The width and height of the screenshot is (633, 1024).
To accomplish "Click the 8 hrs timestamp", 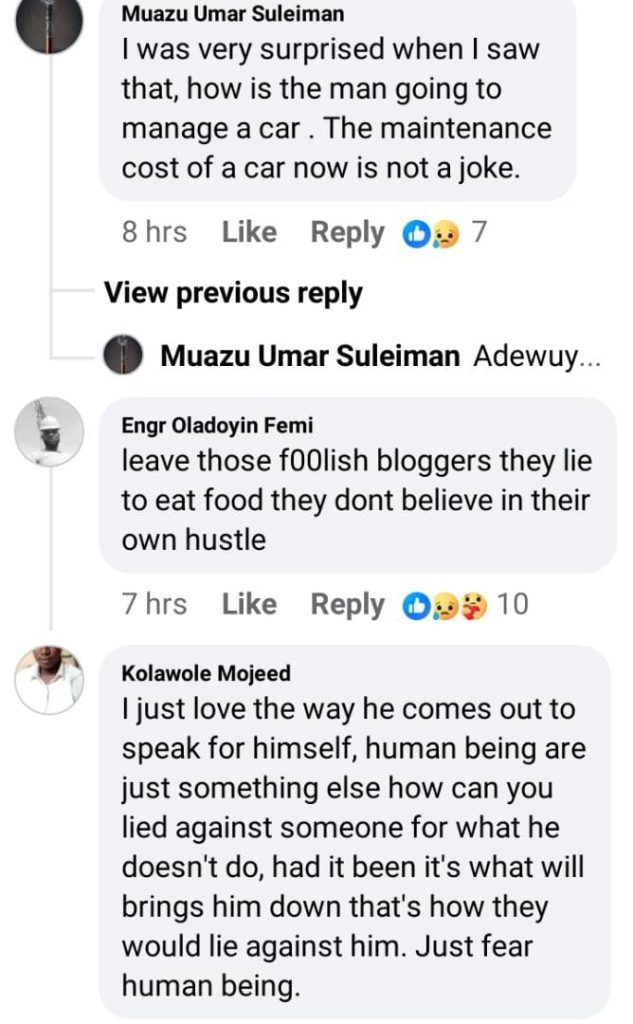I will coord(154,232).
